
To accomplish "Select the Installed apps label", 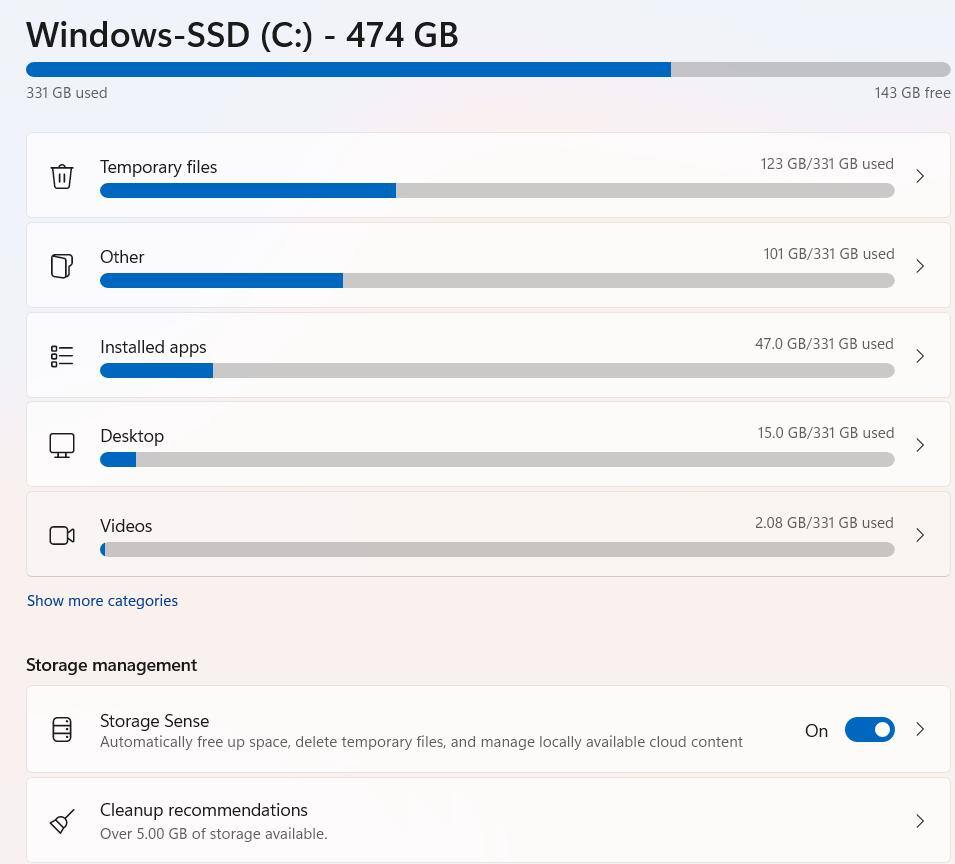I will (x=153, y=347).
